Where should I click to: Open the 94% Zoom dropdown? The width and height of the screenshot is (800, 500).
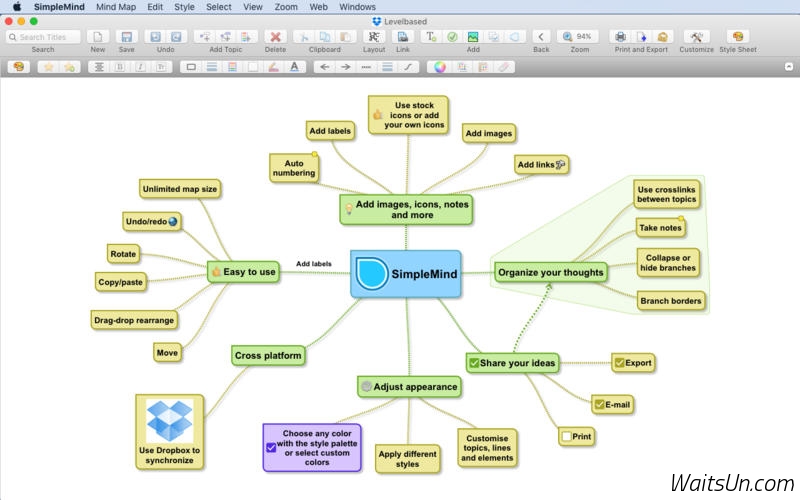pyautogui.click(x=578, y=37)
